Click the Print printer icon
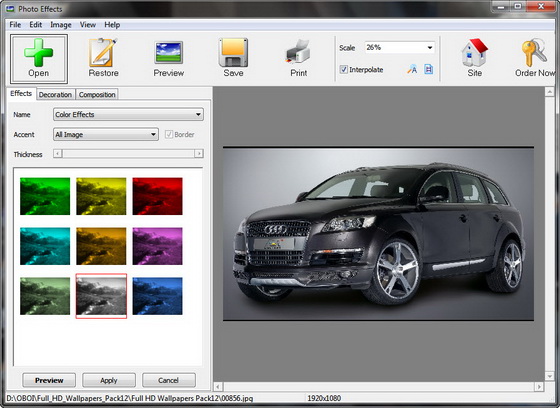560x408 pixels. click(298, 52)
